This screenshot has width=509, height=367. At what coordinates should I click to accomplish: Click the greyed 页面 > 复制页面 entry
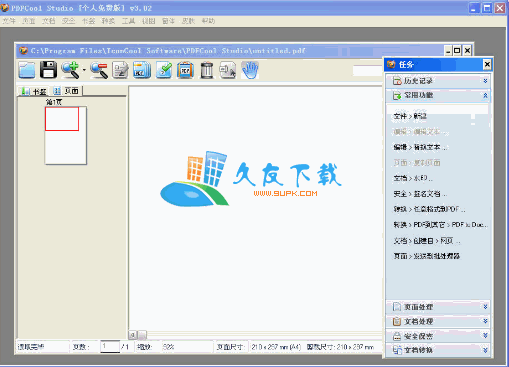pos(417,163)
